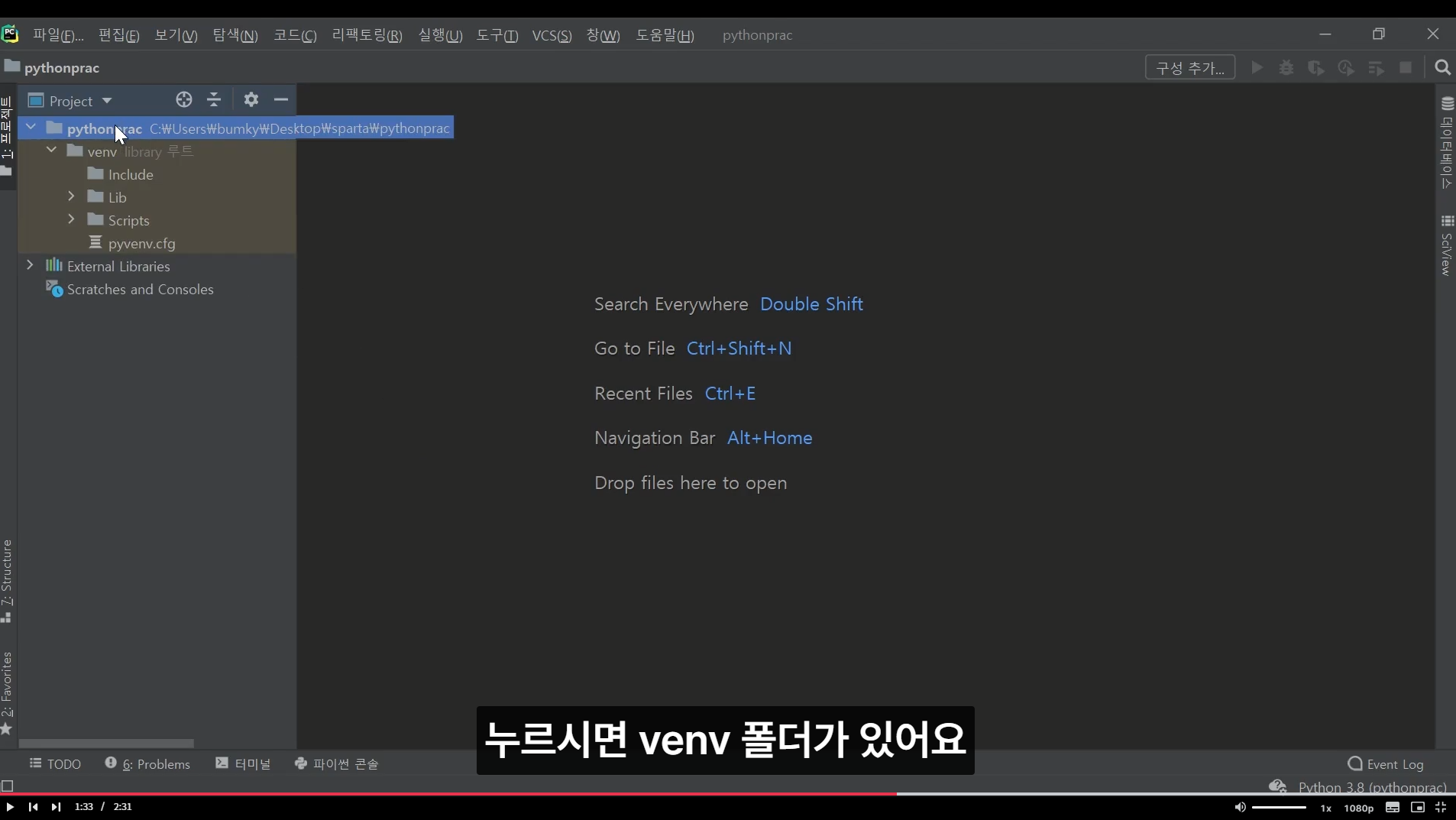1456x820 pixels.
Task: Expand the Lib folder
Action: click(71, 196)
